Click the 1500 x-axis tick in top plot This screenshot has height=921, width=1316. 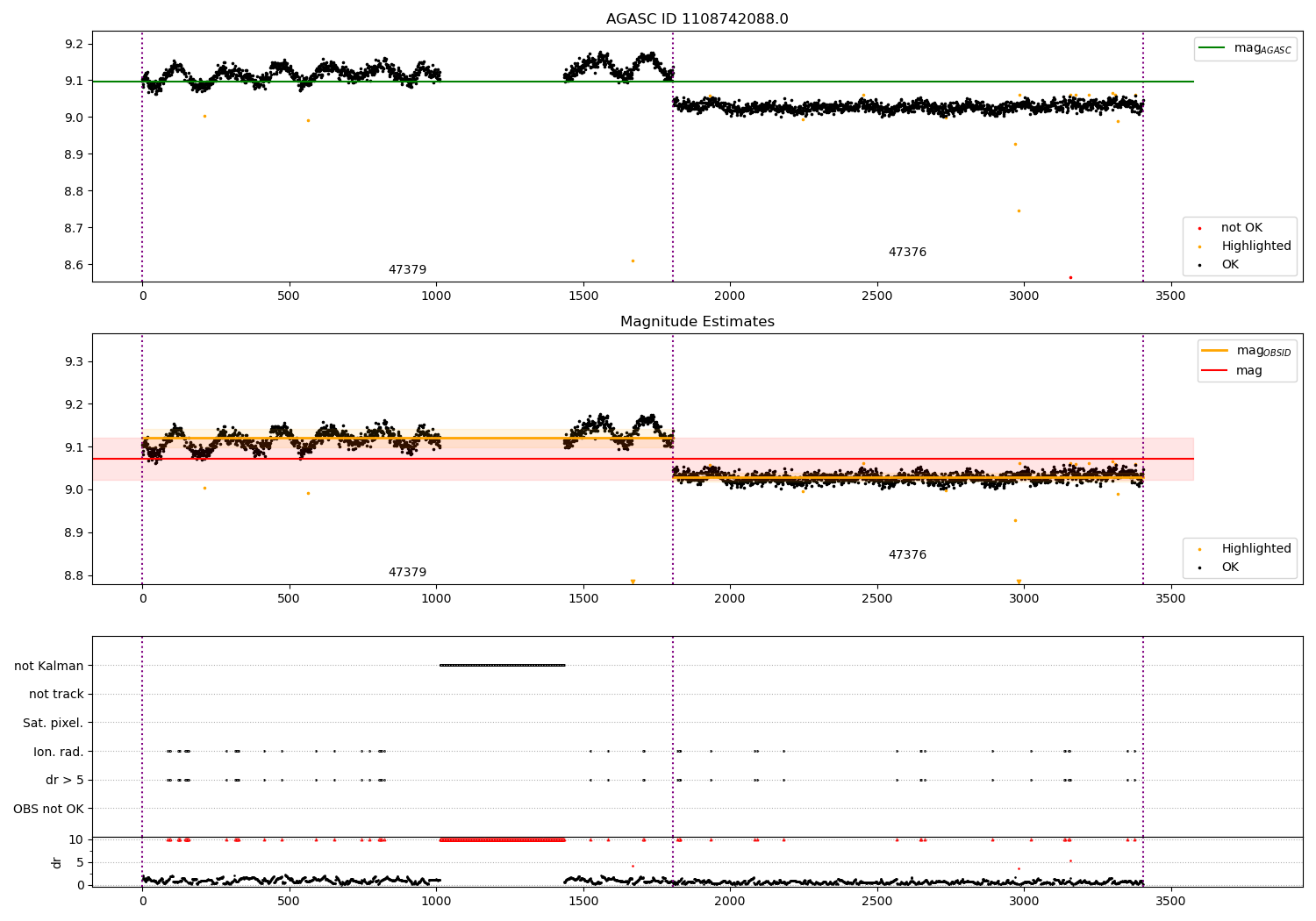pyautogui.click(x=583, y=296)
